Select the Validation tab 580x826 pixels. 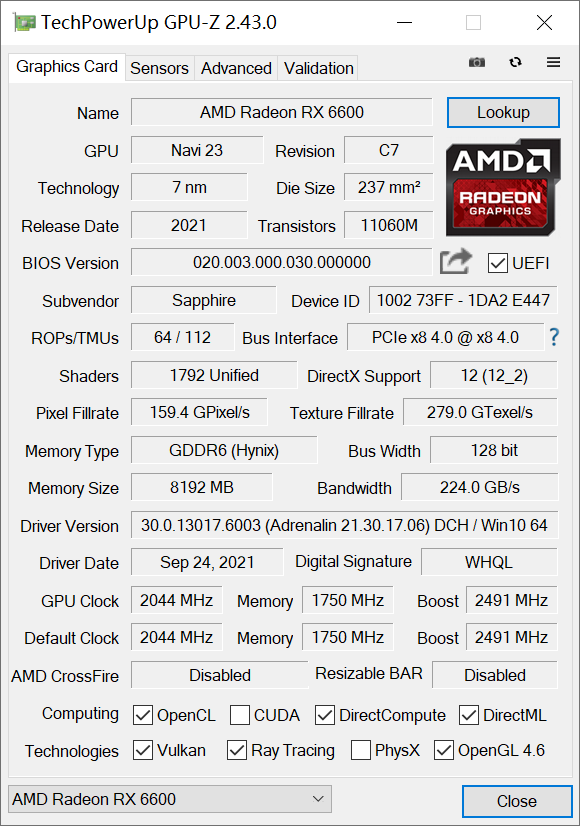[x=317, y=68]
